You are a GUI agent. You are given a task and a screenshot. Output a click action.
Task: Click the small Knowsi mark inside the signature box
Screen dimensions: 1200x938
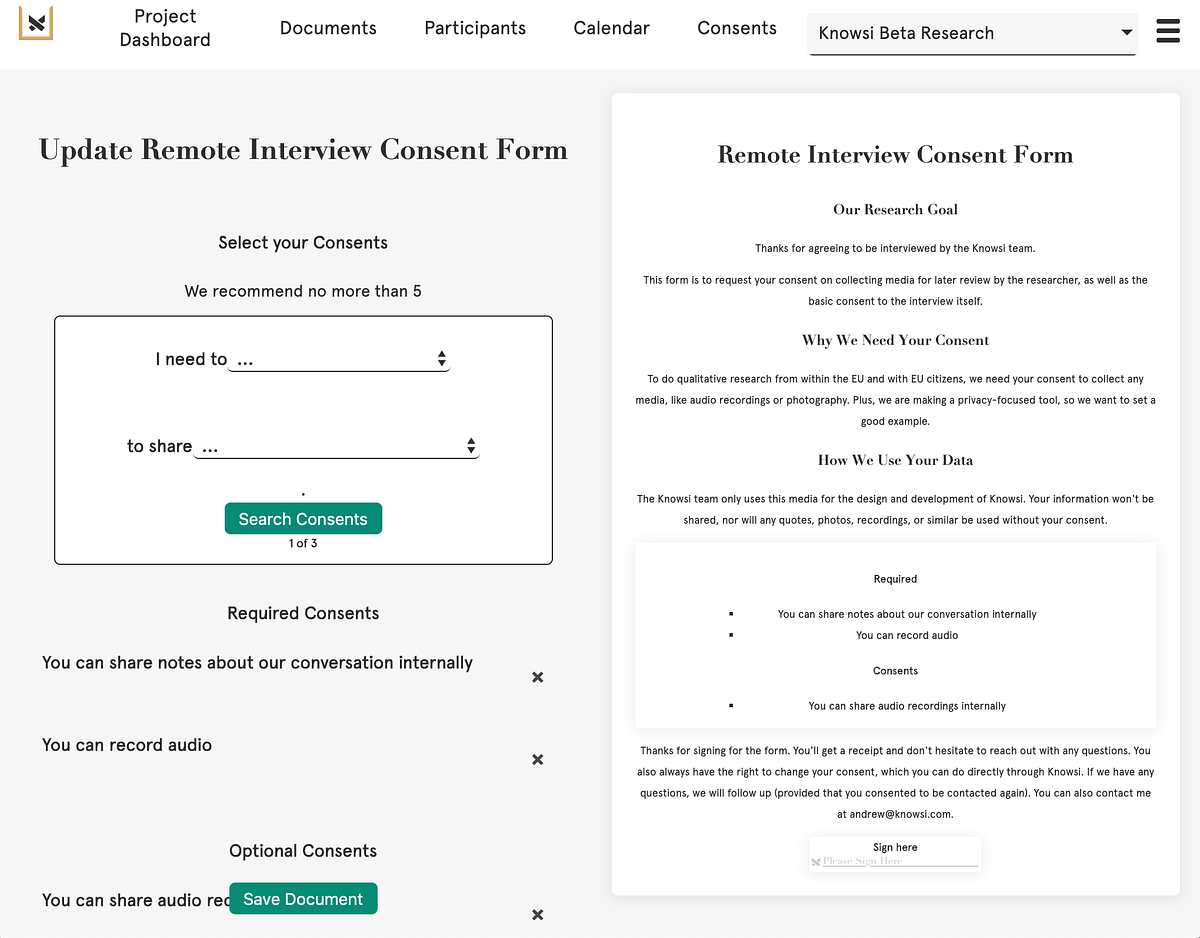click(816, 860)
